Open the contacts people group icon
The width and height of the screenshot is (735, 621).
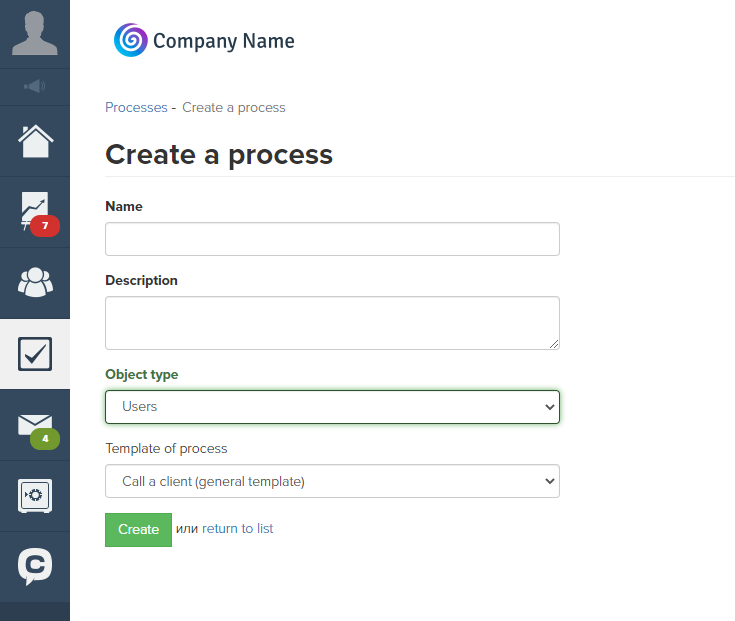36,282
